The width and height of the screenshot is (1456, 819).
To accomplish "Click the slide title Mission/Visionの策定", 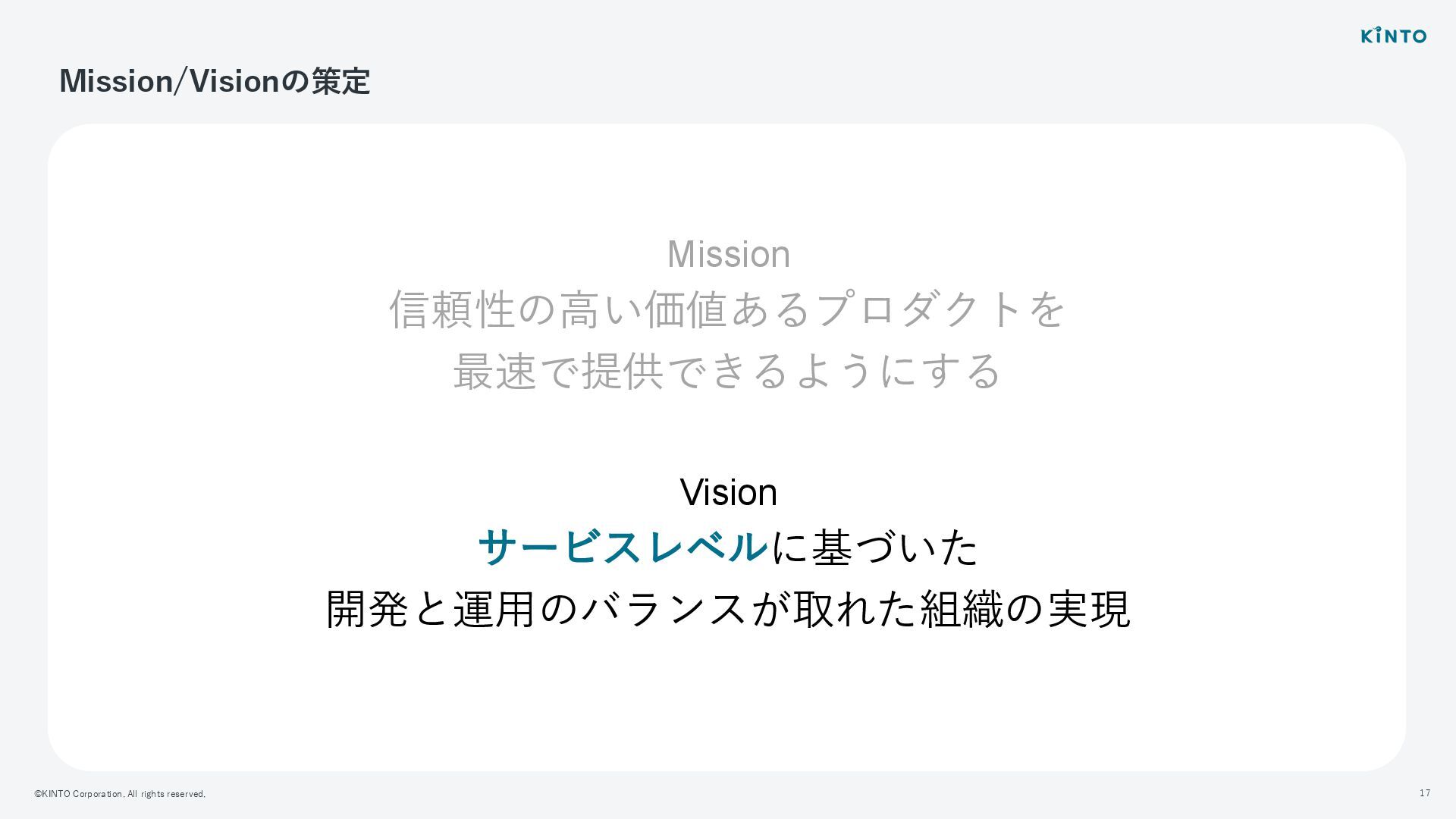I will point(215,81).
